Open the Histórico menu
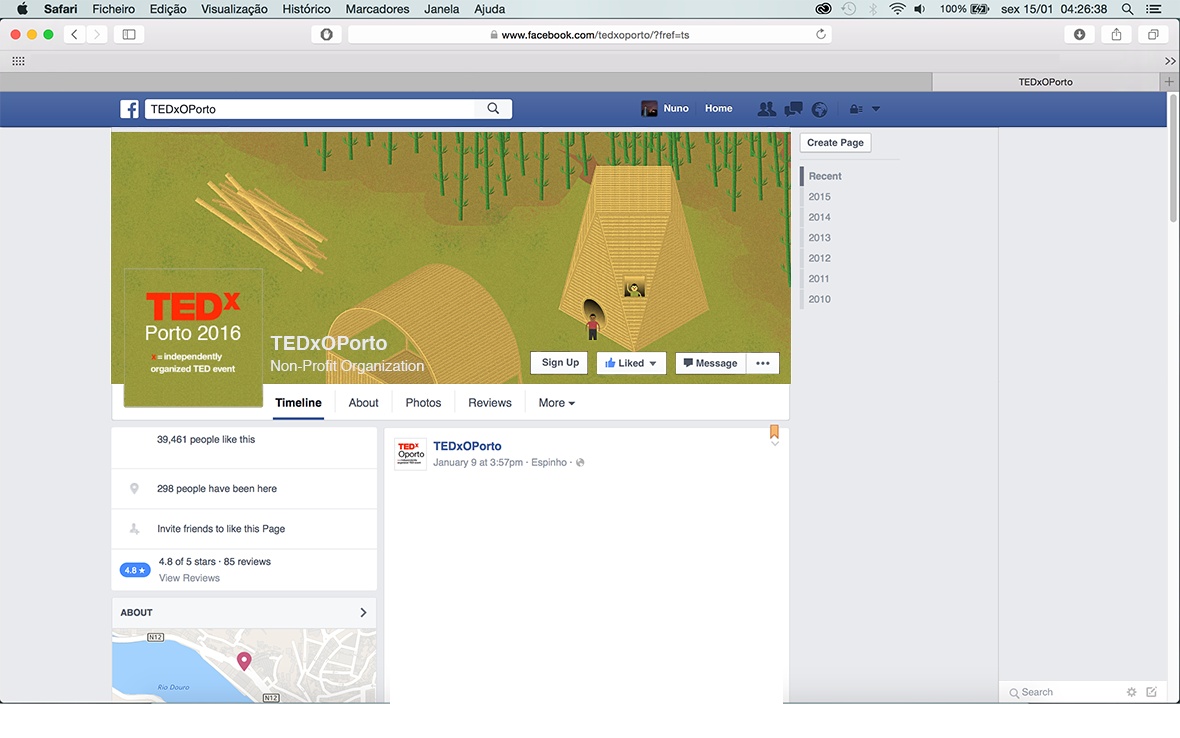This screenshot has height=738, width=1180. tap(306, 9)
